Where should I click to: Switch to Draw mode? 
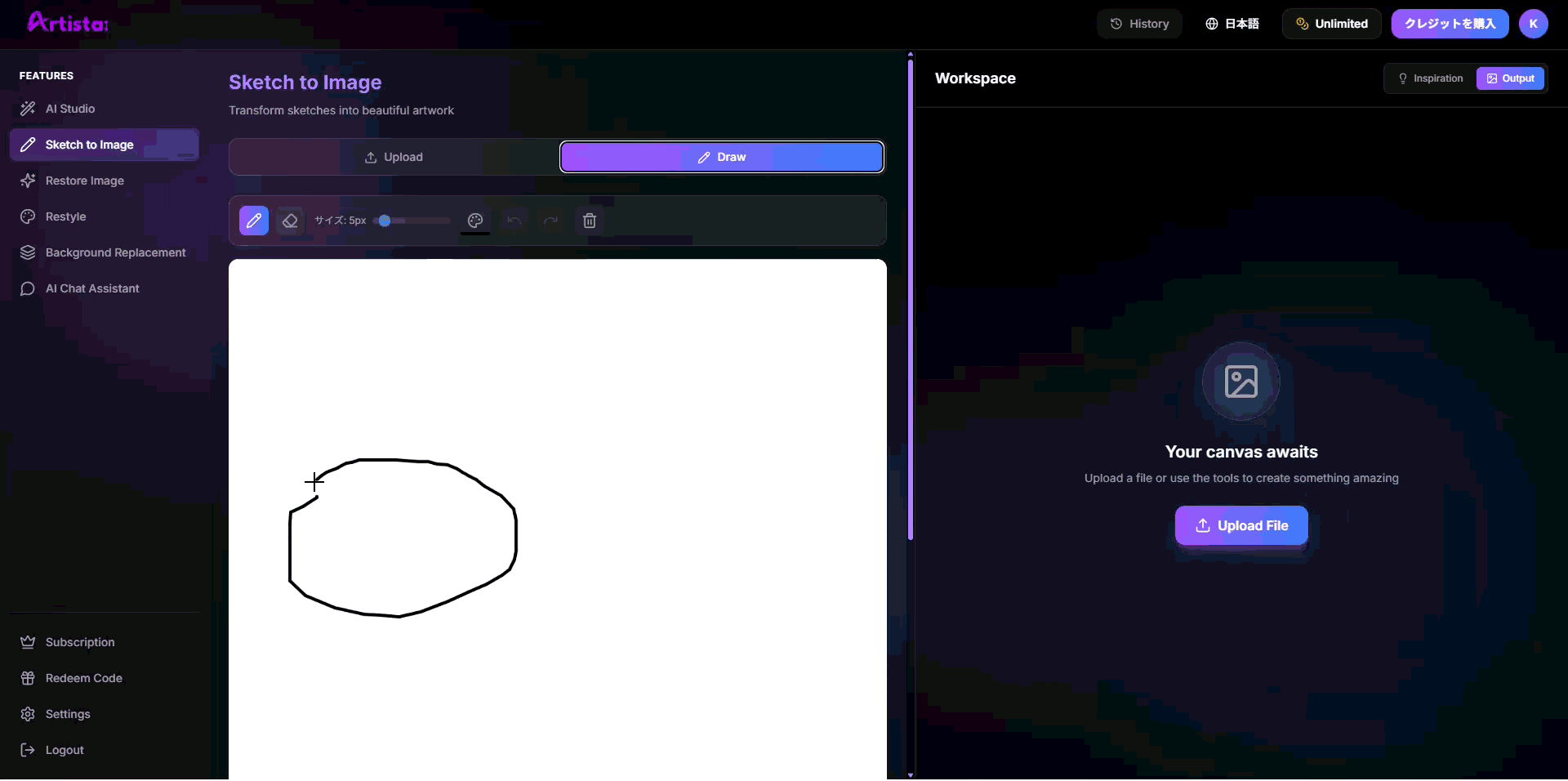pyautogui.click(x=722, y=157)
